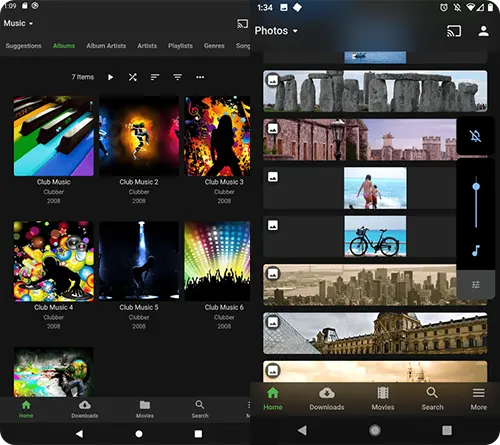This screenshot has height=445, width=500.
Task: Tap Search in Photos bottom navigation
Action: pyautogui.click(x=432, y=399)
